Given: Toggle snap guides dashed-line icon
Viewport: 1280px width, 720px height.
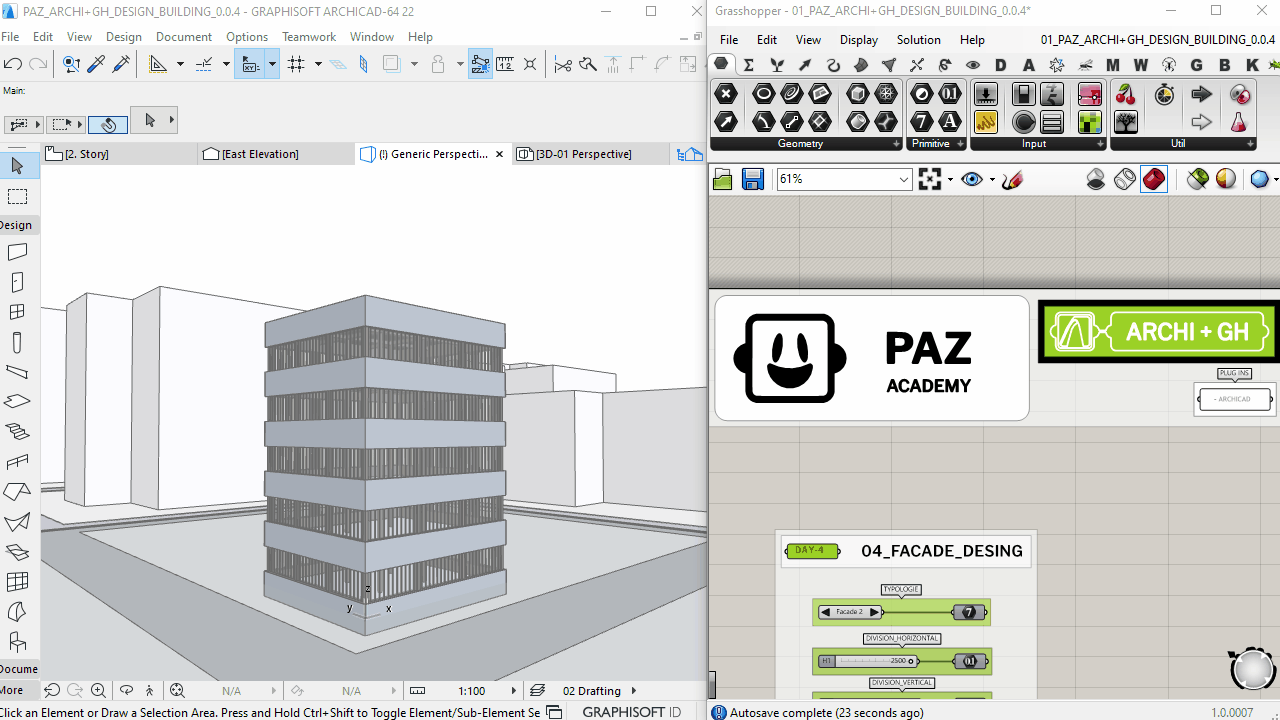Looking at the screenshot, I should (x=205, y=64).
